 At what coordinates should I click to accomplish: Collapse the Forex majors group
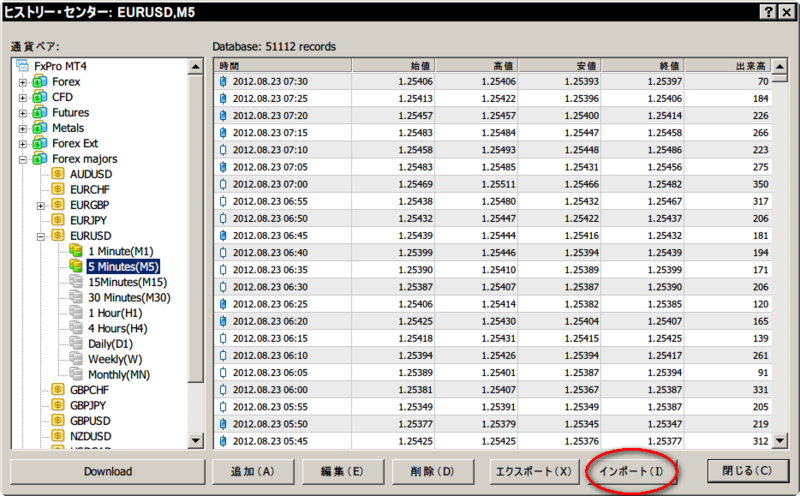(22, 160)
